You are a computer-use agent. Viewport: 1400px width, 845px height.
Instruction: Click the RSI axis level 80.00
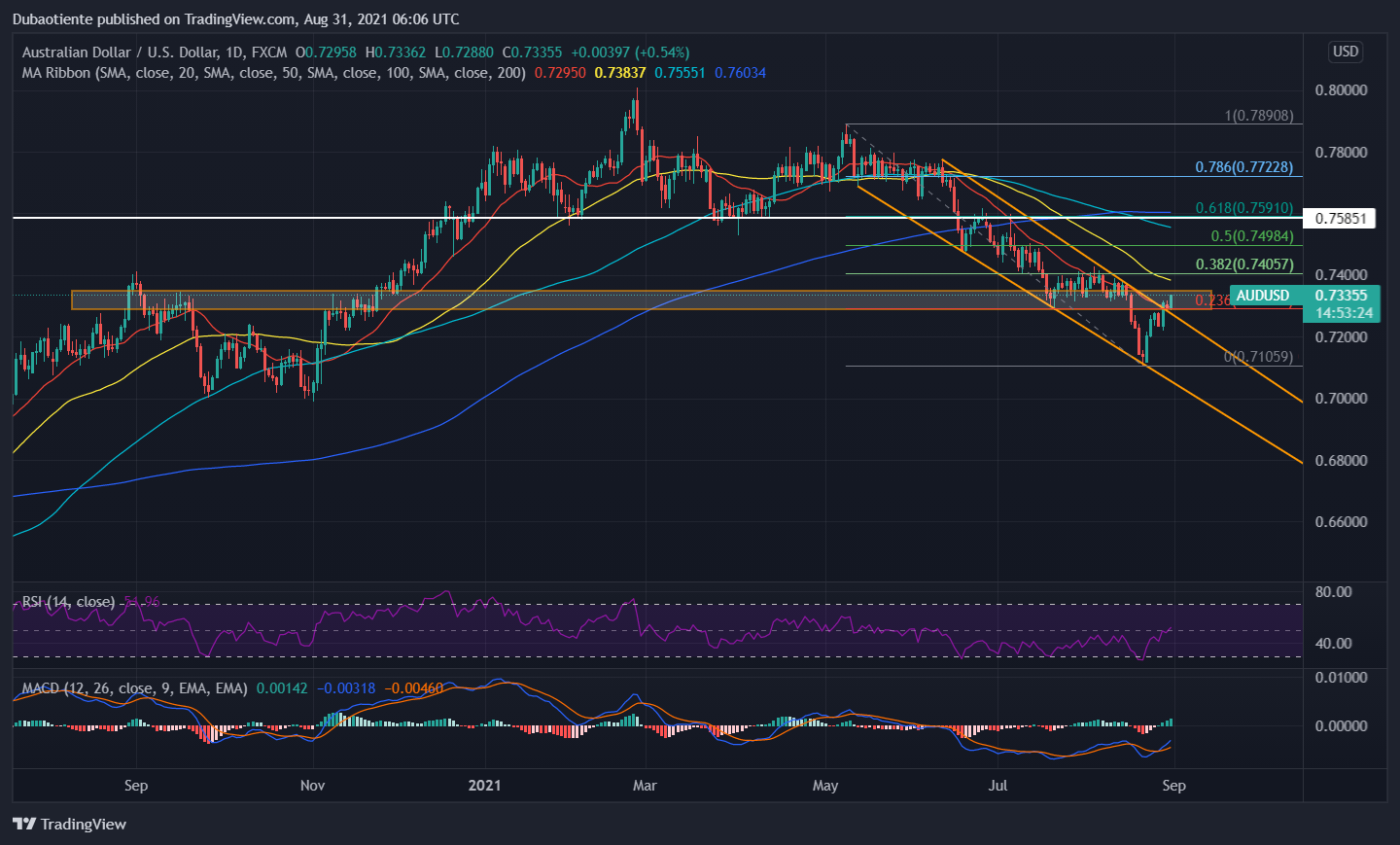point(1333,592)
